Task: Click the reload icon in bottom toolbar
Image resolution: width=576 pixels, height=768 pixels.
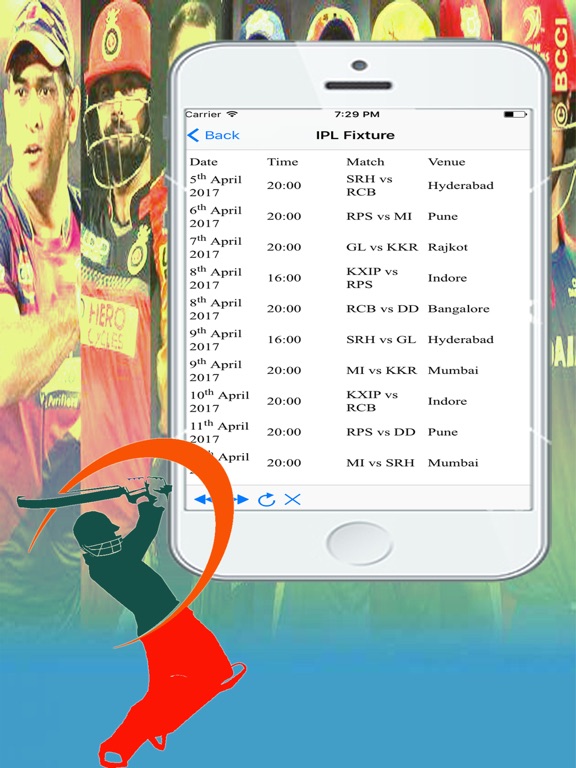Action: pos(266,500)
